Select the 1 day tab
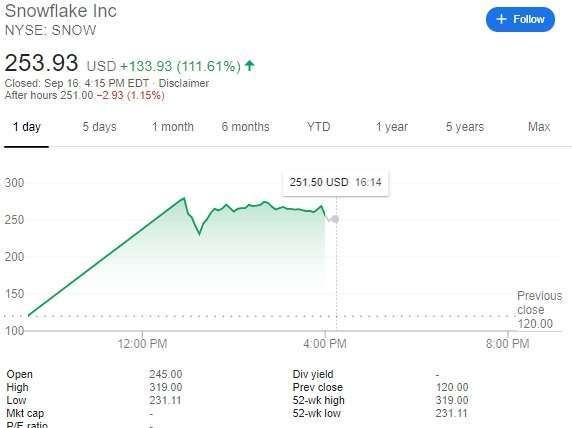This screenshot has width=572, height=428. tap(27, 127)
